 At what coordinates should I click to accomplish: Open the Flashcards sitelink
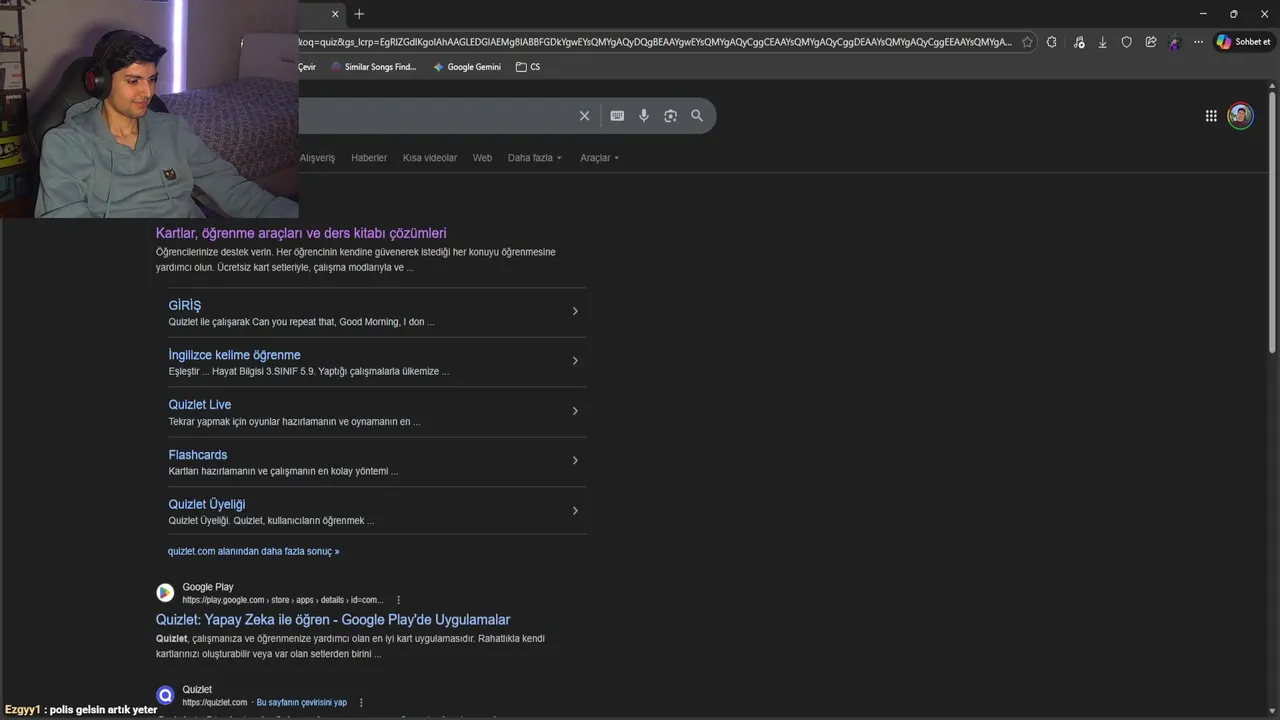[x=198, y=455]
